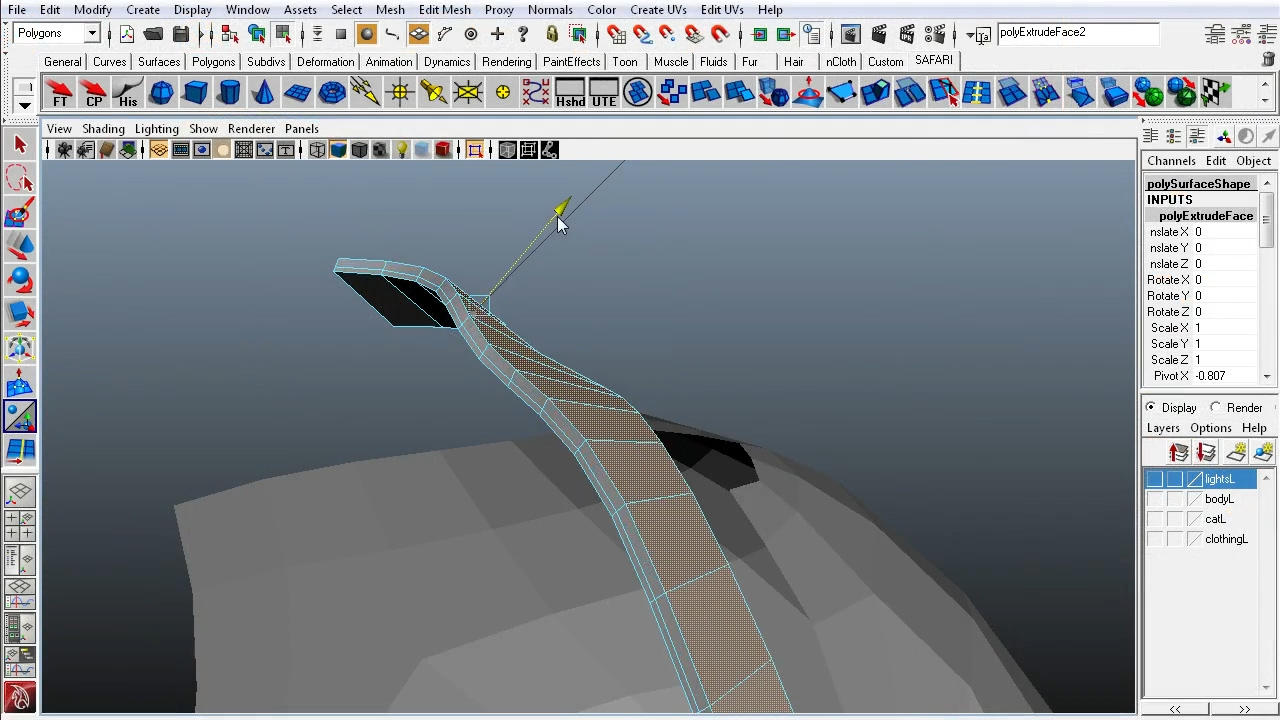Click the catL layer name
Image resolution: width=1280 pixels, height=720 pixels.
(x=1215, y=519)
